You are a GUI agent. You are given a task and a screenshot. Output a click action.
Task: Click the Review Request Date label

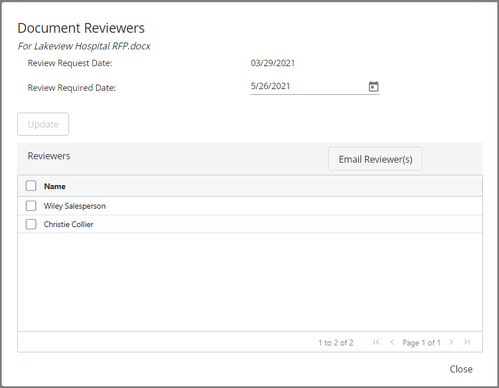(70, 63)
